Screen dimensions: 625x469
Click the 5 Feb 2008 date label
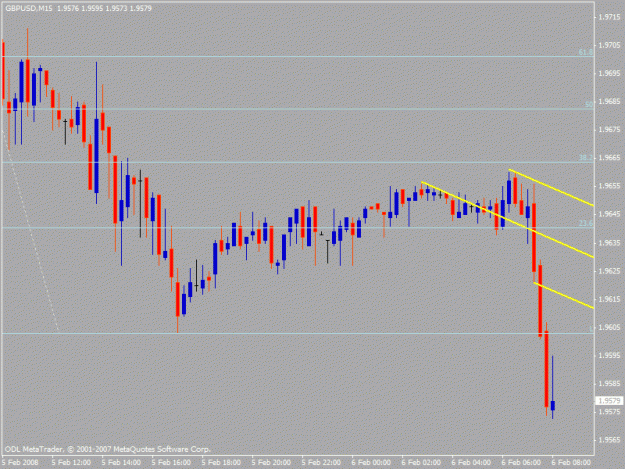[x=20, y=462]
